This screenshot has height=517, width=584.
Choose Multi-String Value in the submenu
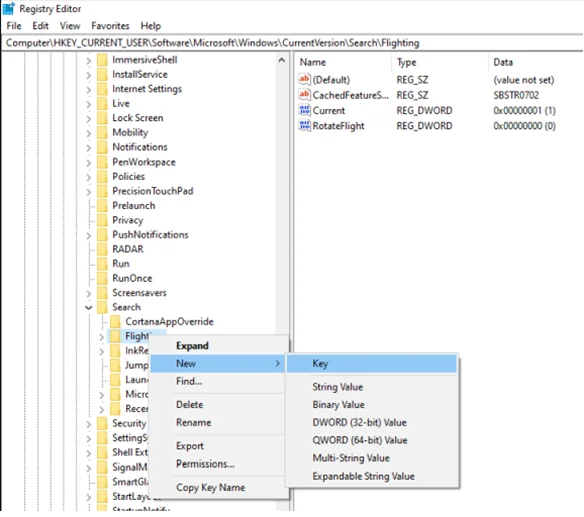coord(372,458)
